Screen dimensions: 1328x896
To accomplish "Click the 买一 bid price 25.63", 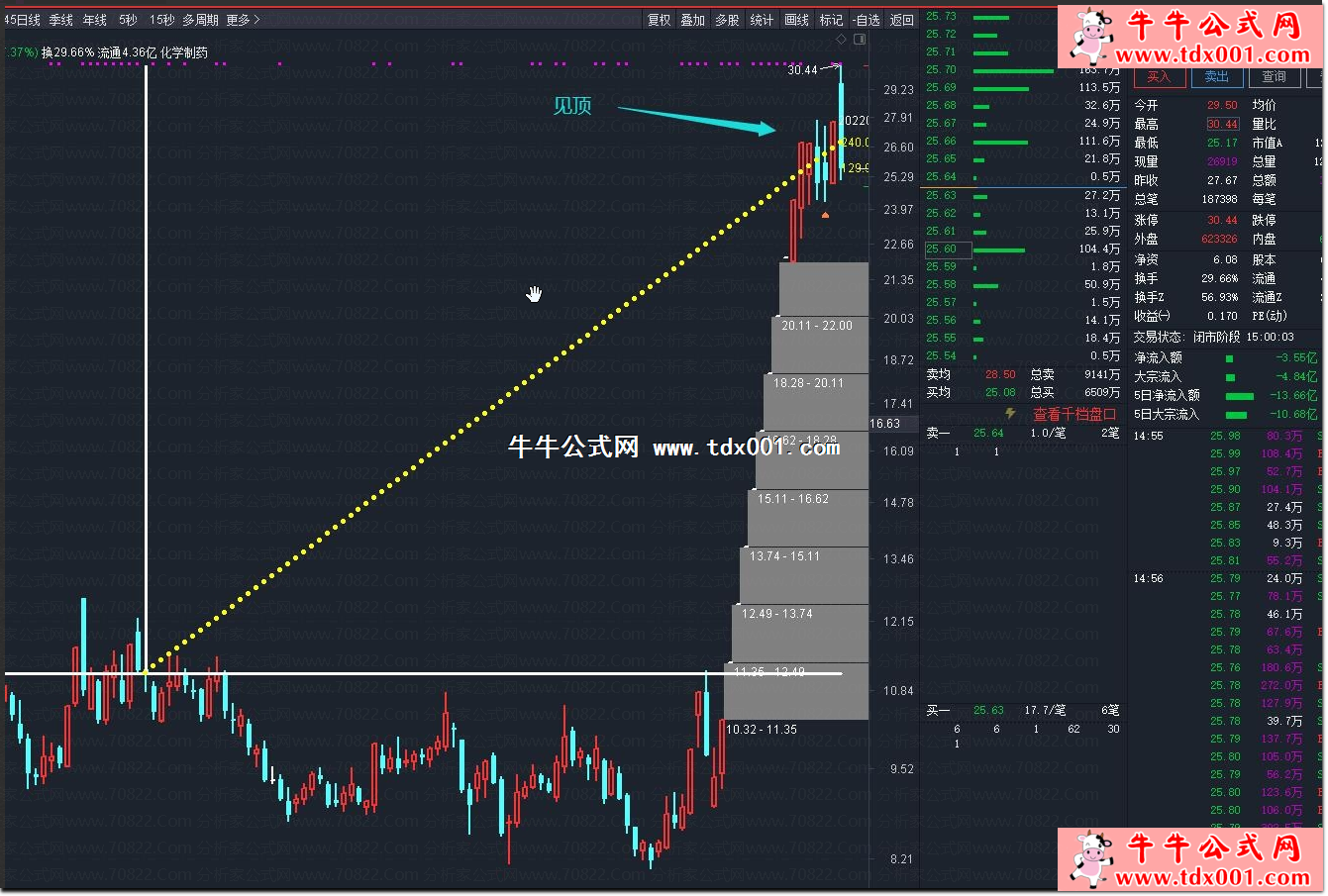I will (x=988, y=710).
